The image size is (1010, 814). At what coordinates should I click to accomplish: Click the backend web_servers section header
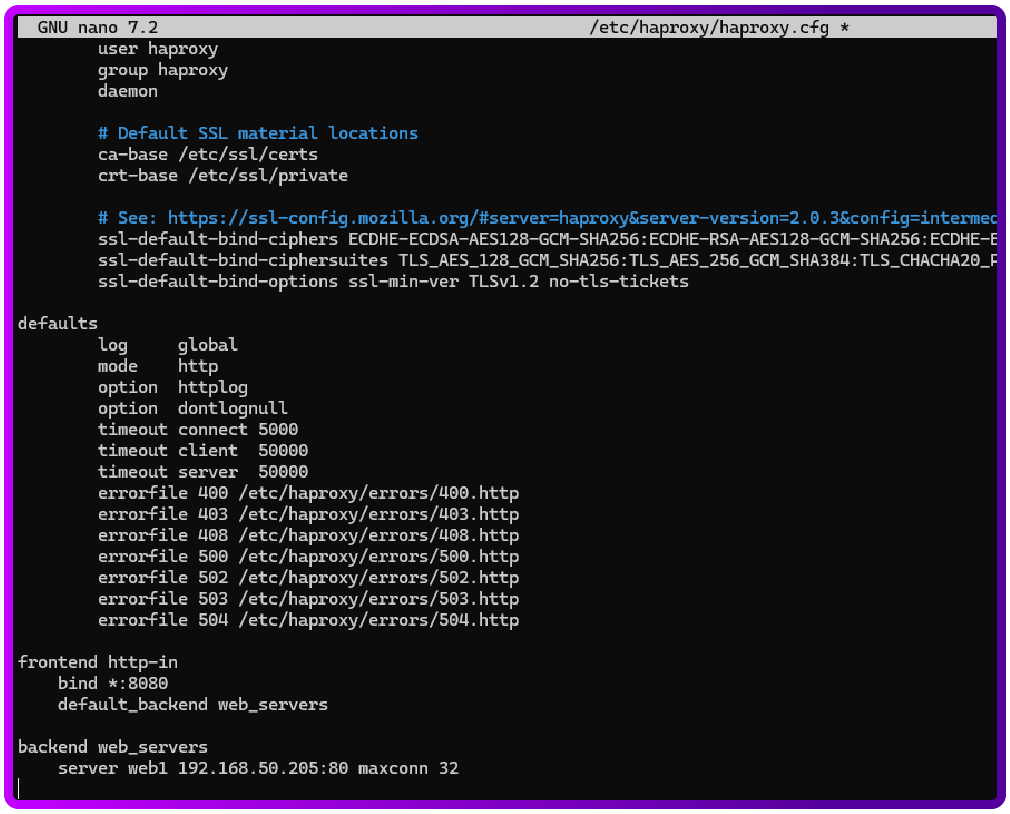[113, 746]
